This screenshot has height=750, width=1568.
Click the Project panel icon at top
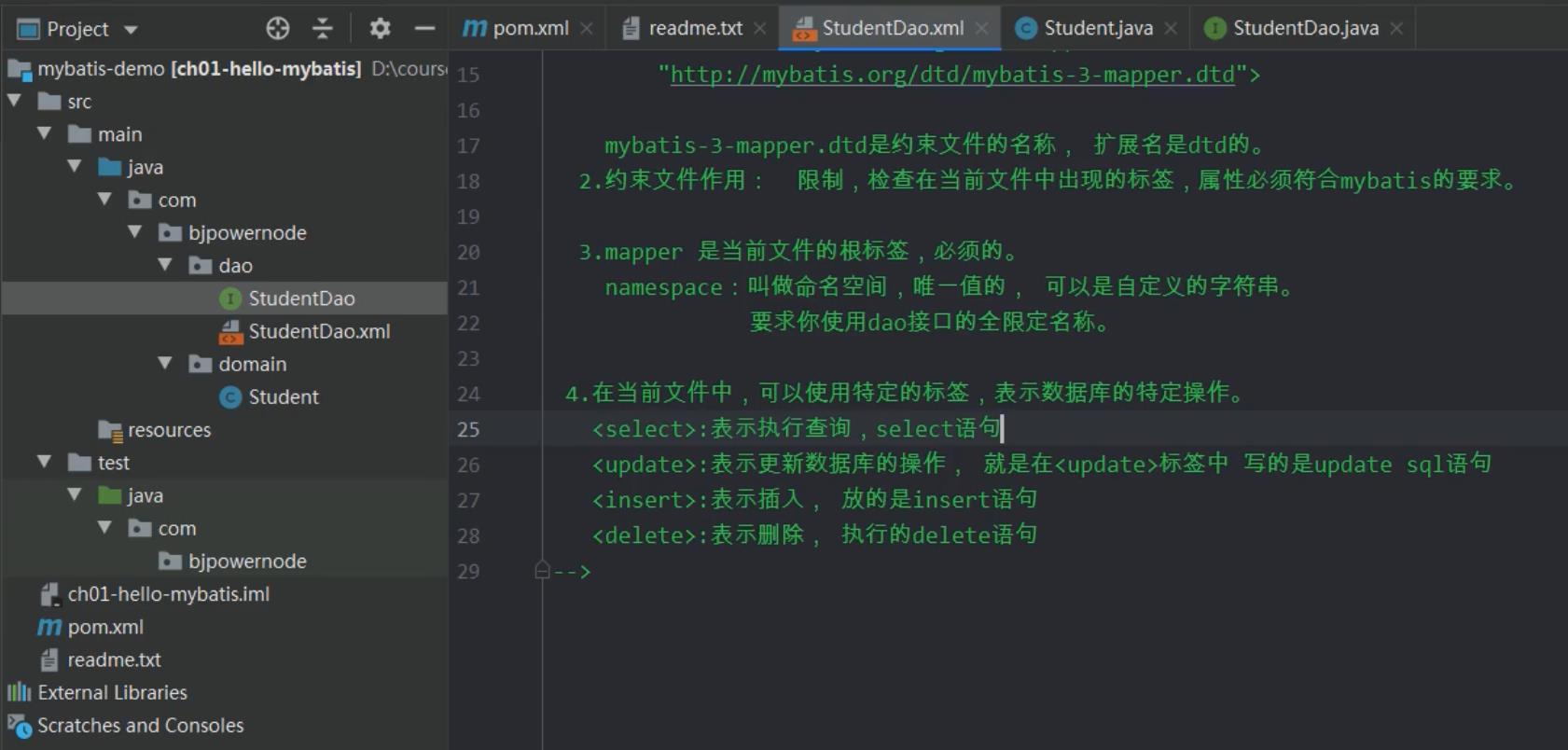pyautogui.click(x=29, y=30)
